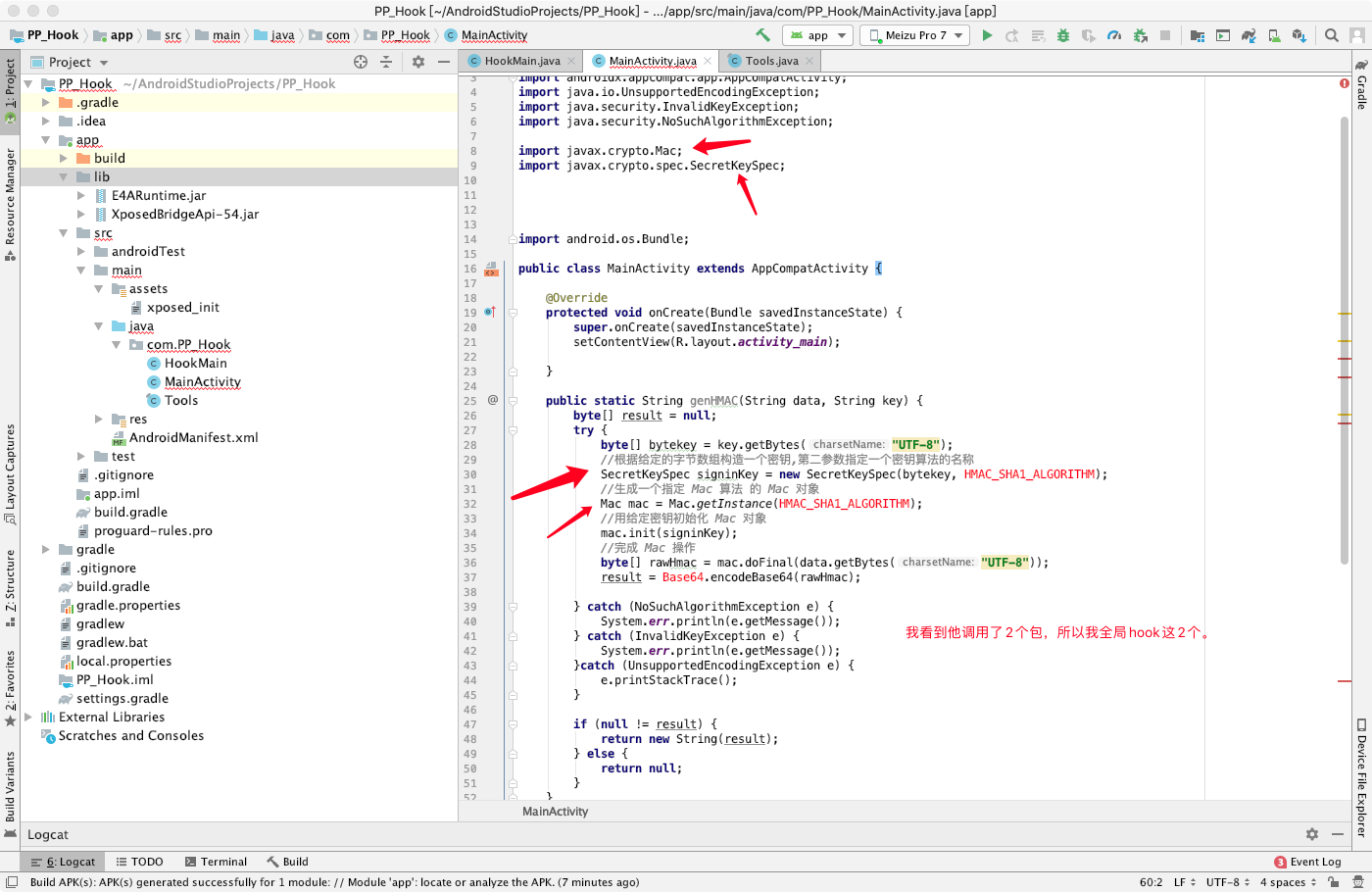The width and height of the screenshot is (1372, 892).
Task: Open the SDK Manager icon
Action: tap(1299, 35)
